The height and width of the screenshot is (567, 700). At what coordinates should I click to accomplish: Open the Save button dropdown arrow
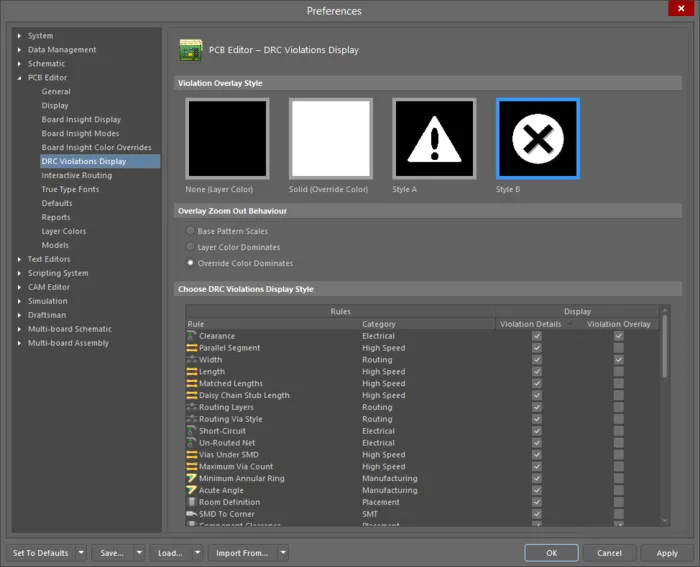click(x=139, y=553)
